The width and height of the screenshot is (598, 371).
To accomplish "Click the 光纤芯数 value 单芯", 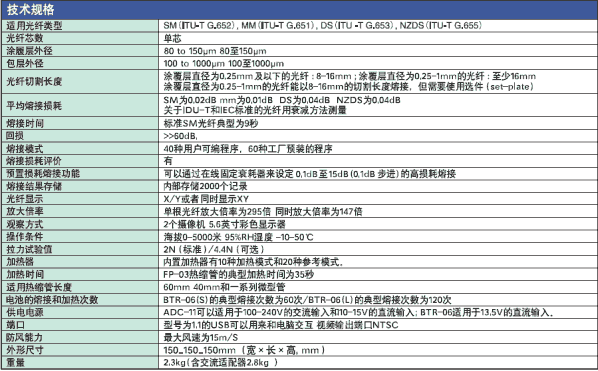I will click(172, 39).
